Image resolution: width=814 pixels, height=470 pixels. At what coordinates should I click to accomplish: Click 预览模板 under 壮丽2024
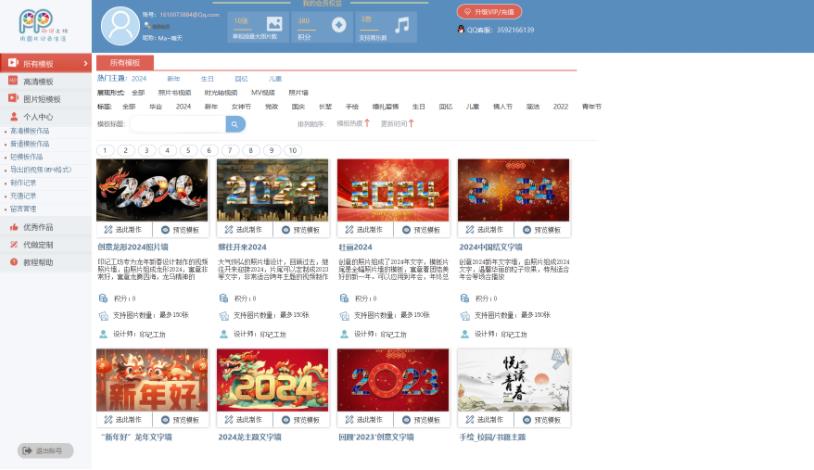click(x=421, y=230)
